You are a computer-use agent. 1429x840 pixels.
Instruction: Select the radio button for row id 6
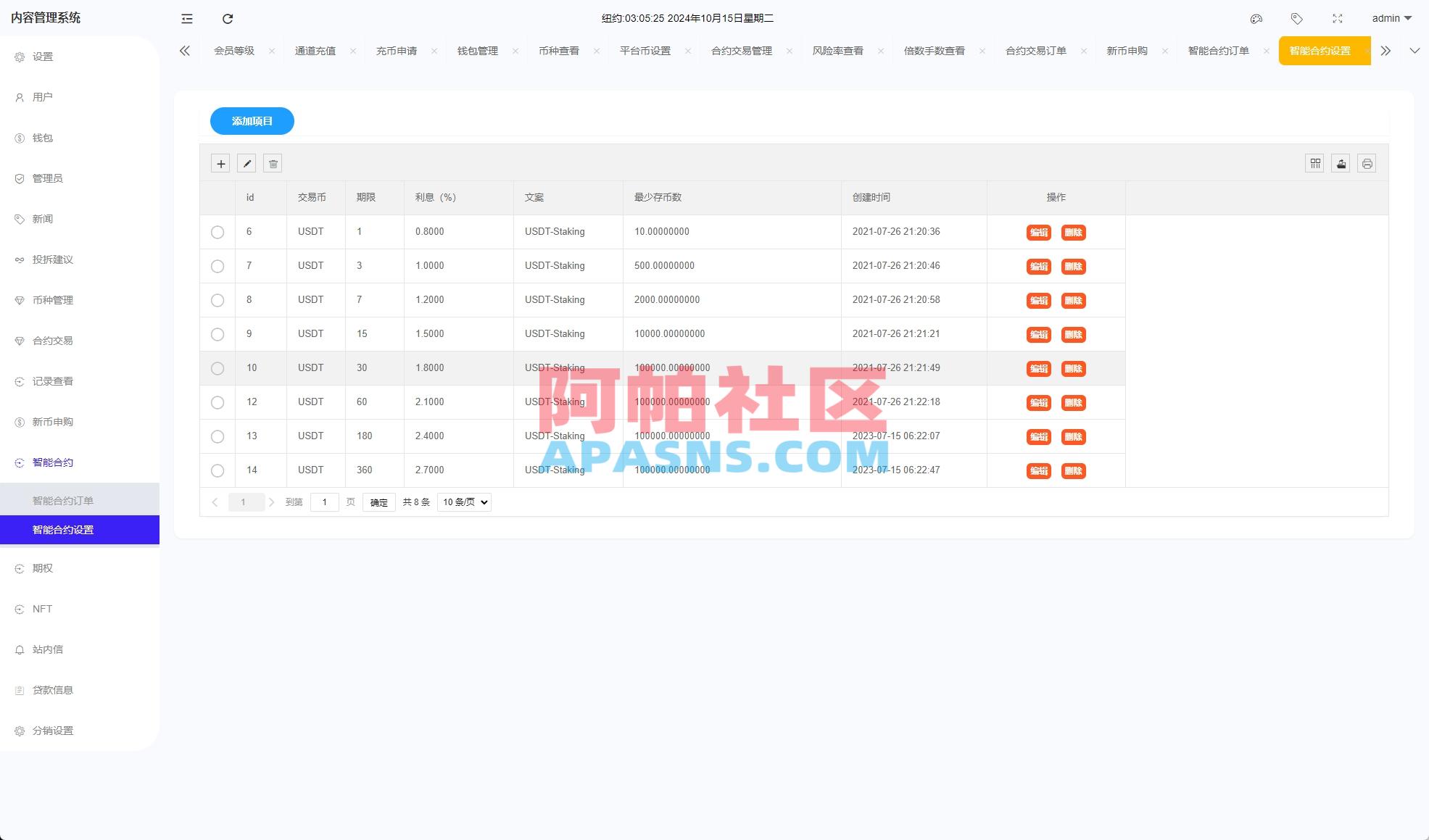[x=217, y=232]
